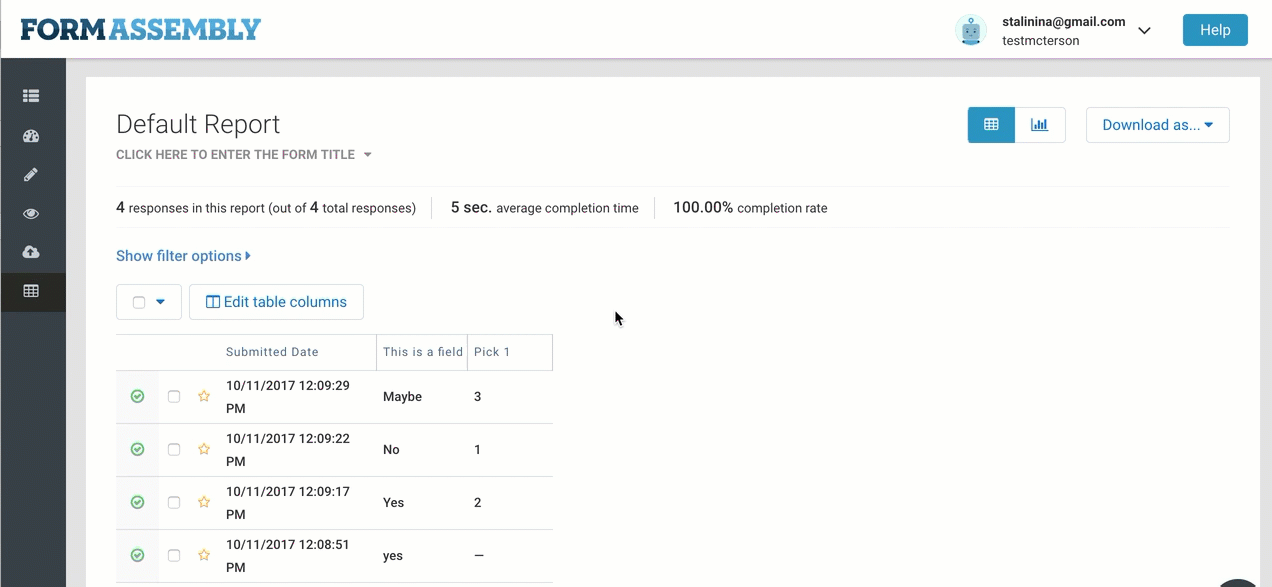This screenshot has height=587, width=1272.
Task: Click the FormAssembly logo
Action: (x=141, y=29)
